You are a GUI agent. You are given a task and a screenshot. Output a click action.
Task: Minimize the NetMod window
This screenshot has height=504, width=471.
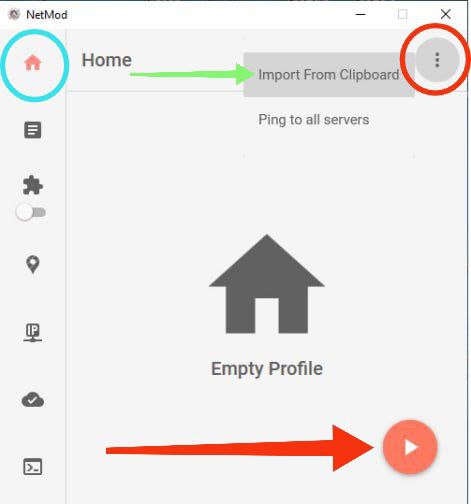click(x=361, y=14)
